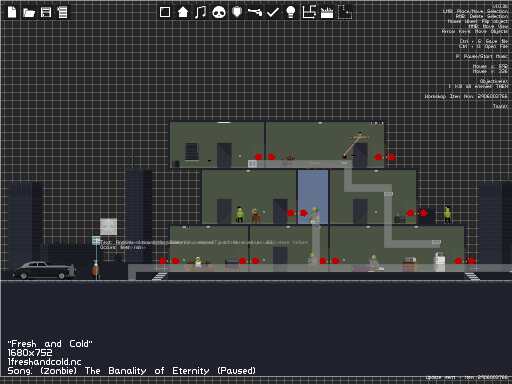The image size is (512, 384).
Task: Select the vent path routing tool
Action: click(309, 12)
